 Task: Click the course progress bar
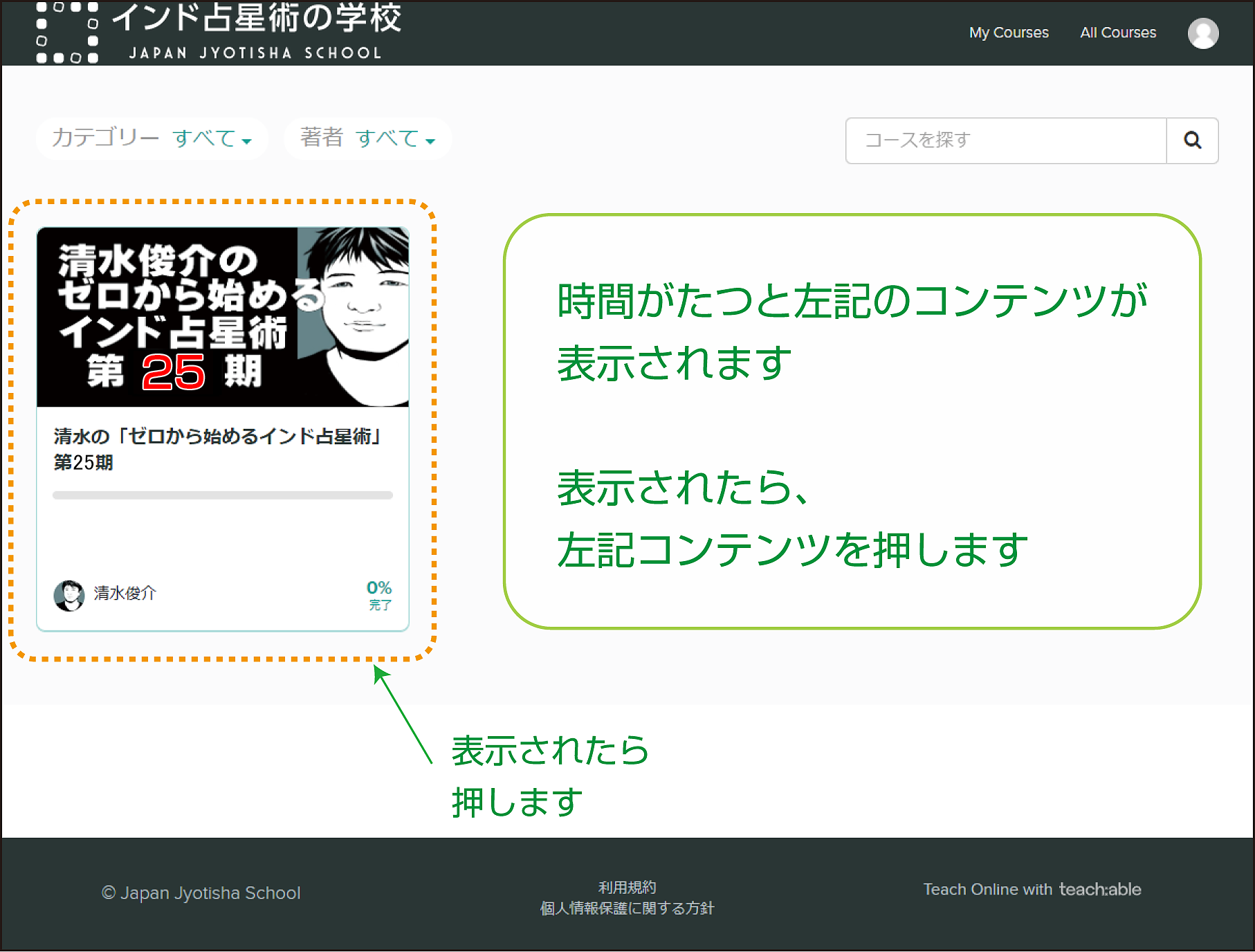pos(223,495)
